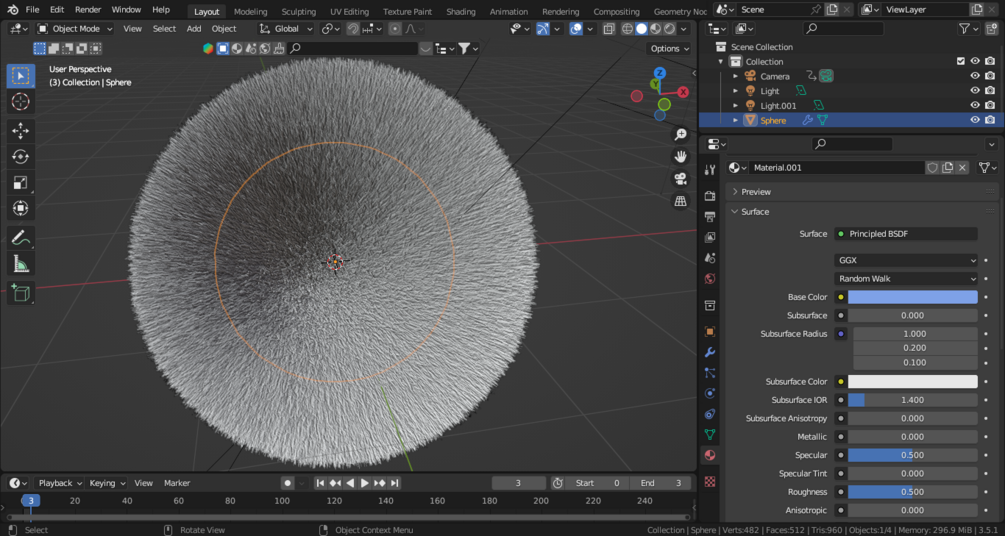1005x536 pixels.
Task: Open the Tool properties tab
Action: [x=710, y=170]
